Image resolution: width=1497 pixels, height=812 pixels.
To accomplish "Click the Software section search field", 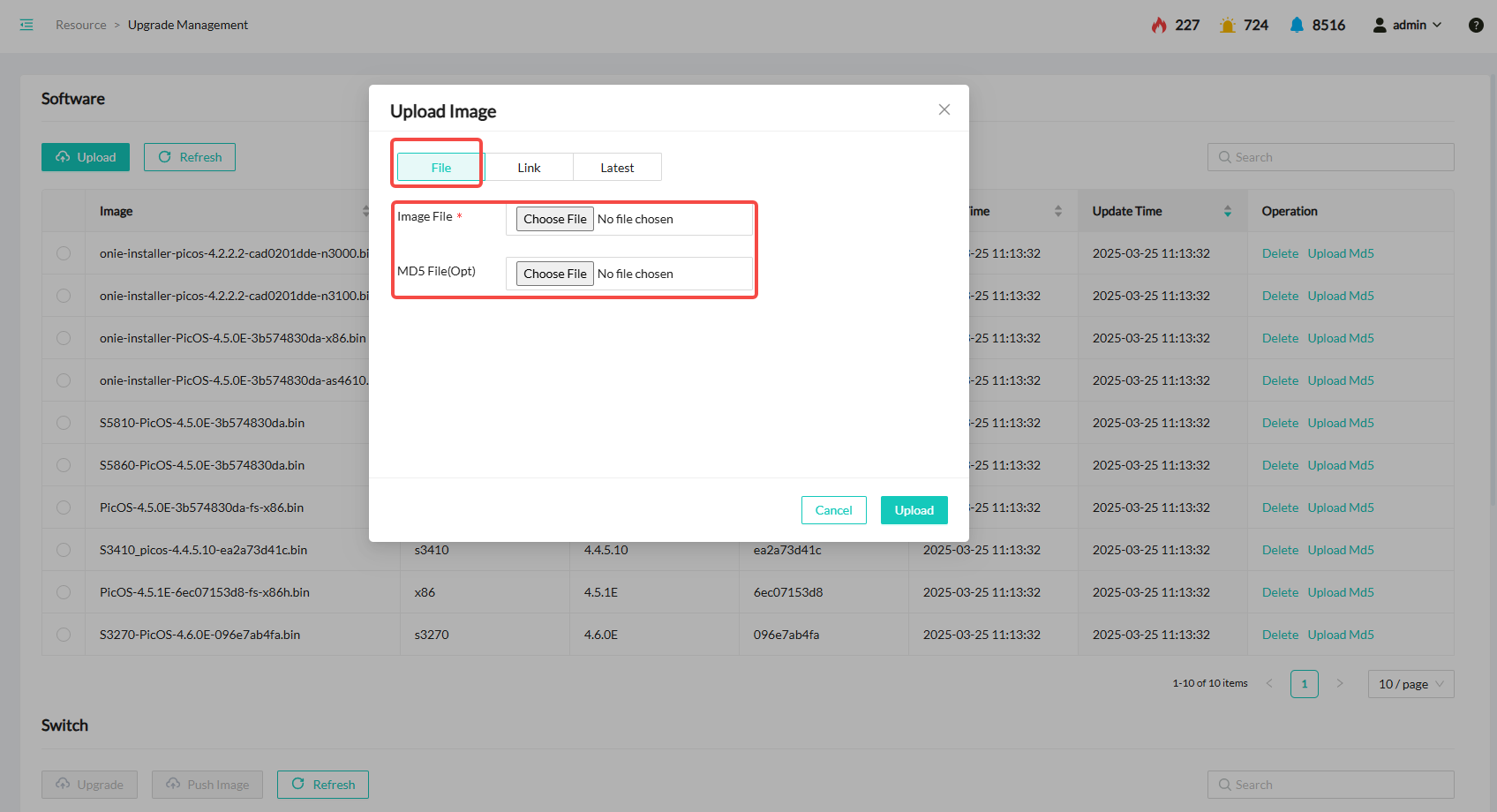I will 1330,157.
